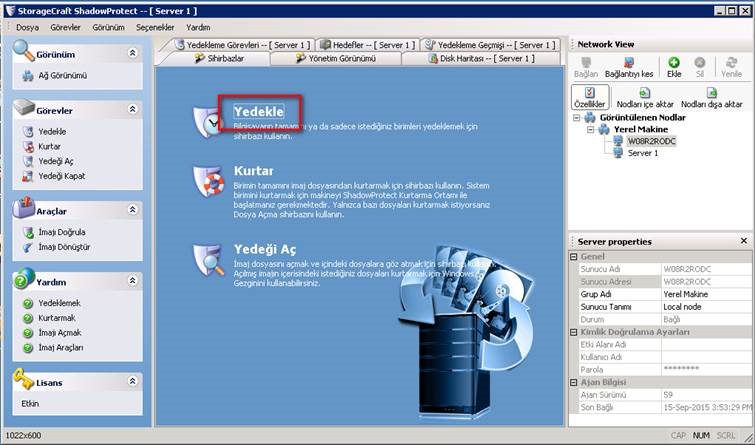Open the Görünüm menu in menu bar
The image size is (755, 445).
click(x=108, y=27)
